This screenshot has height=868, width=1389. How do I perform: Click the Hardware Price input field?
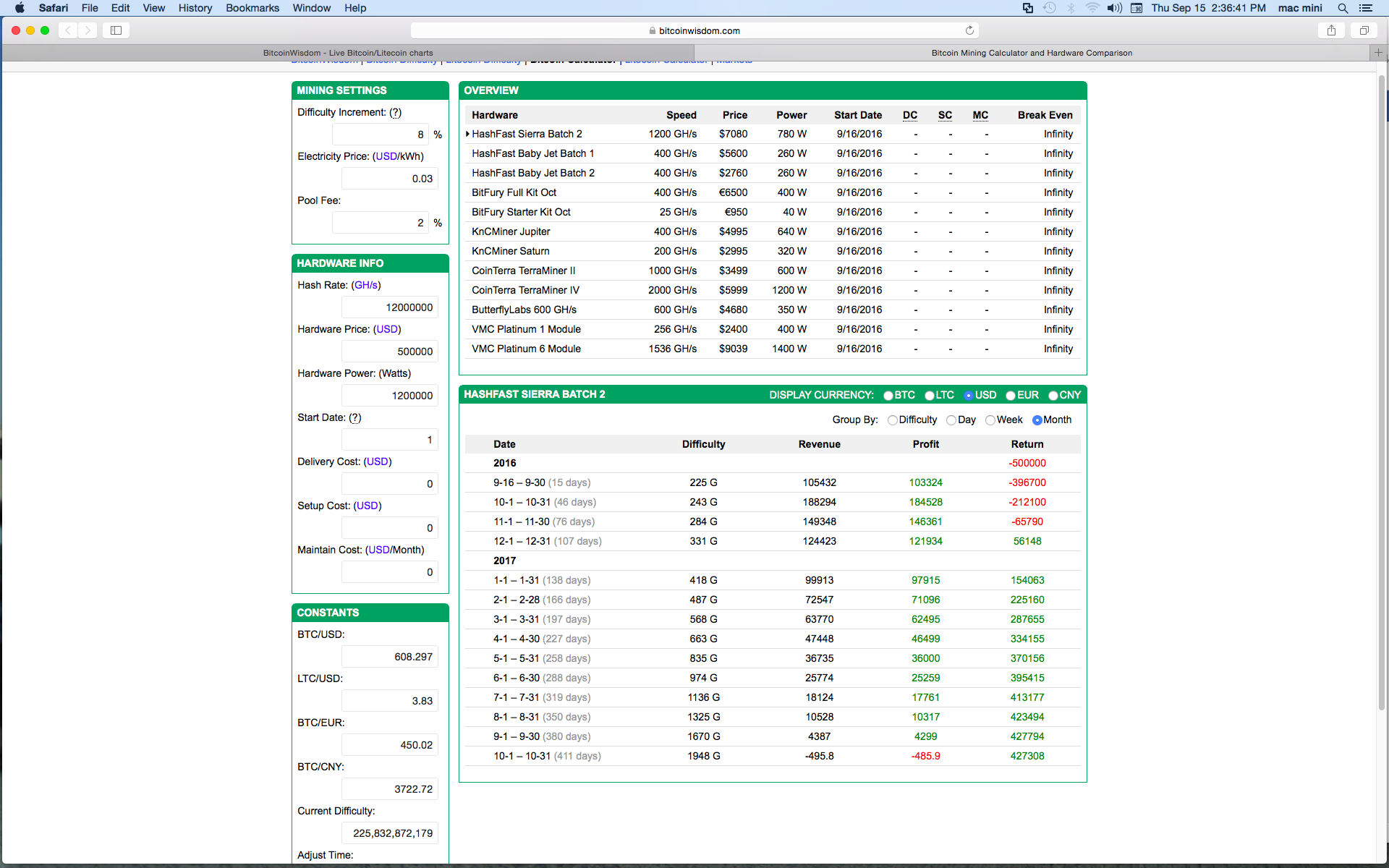[390, 352]
